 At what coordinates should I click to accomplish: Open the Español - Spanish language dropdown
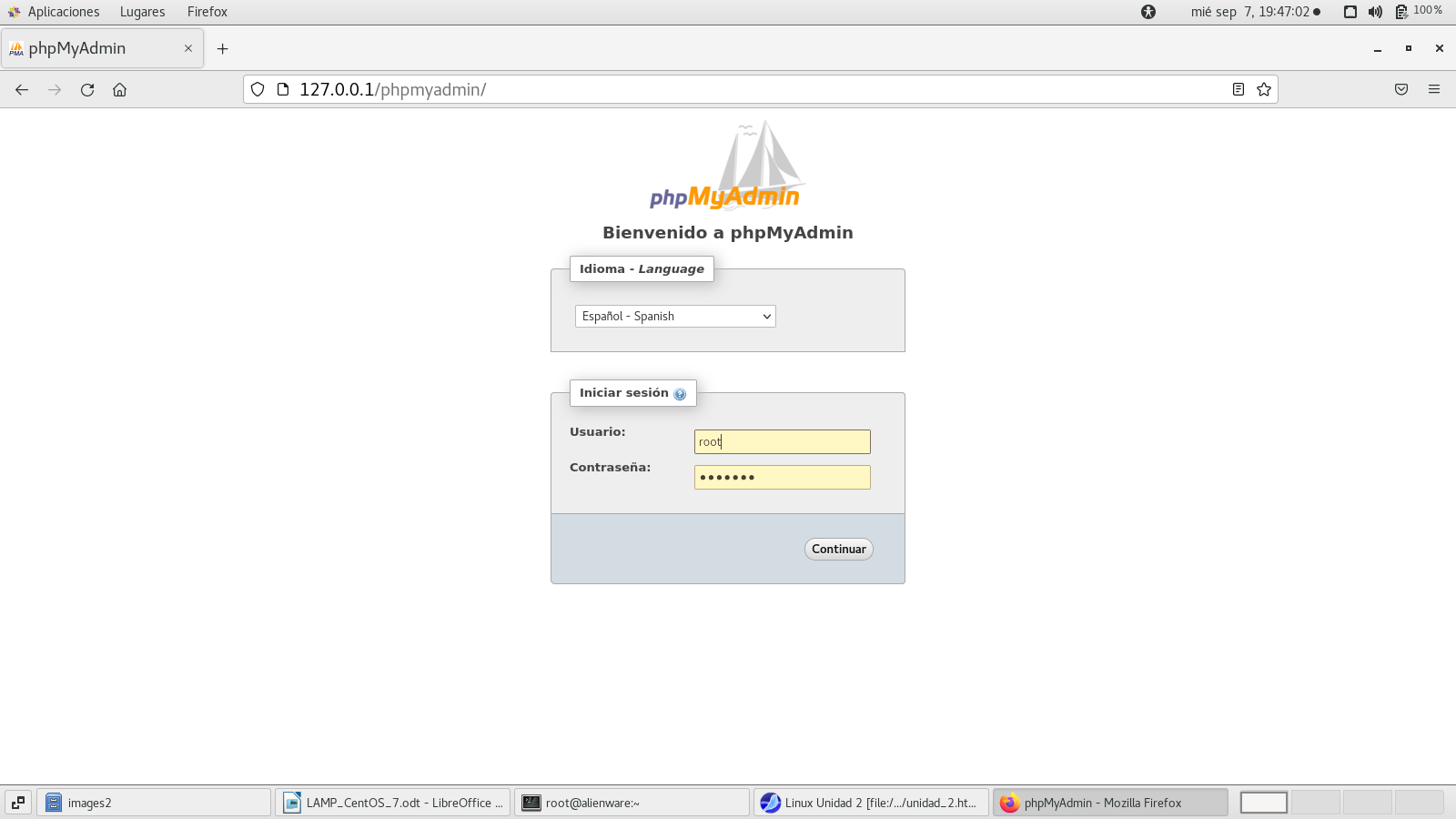674,316
